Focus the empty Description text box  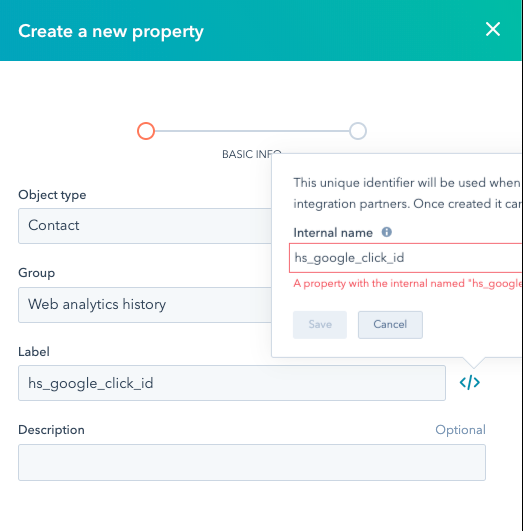point(252,463)
